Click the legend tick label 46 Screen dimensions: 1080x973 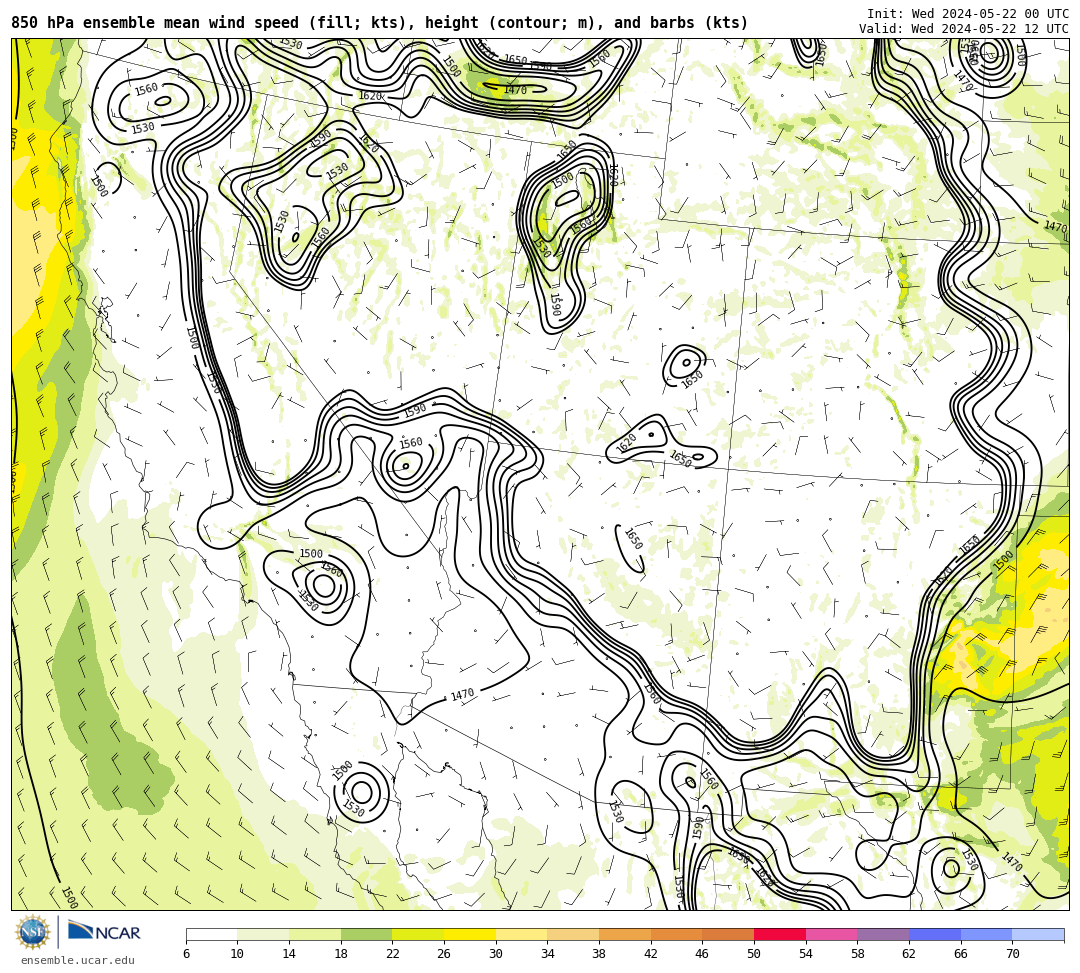click(x=703, y=954)
